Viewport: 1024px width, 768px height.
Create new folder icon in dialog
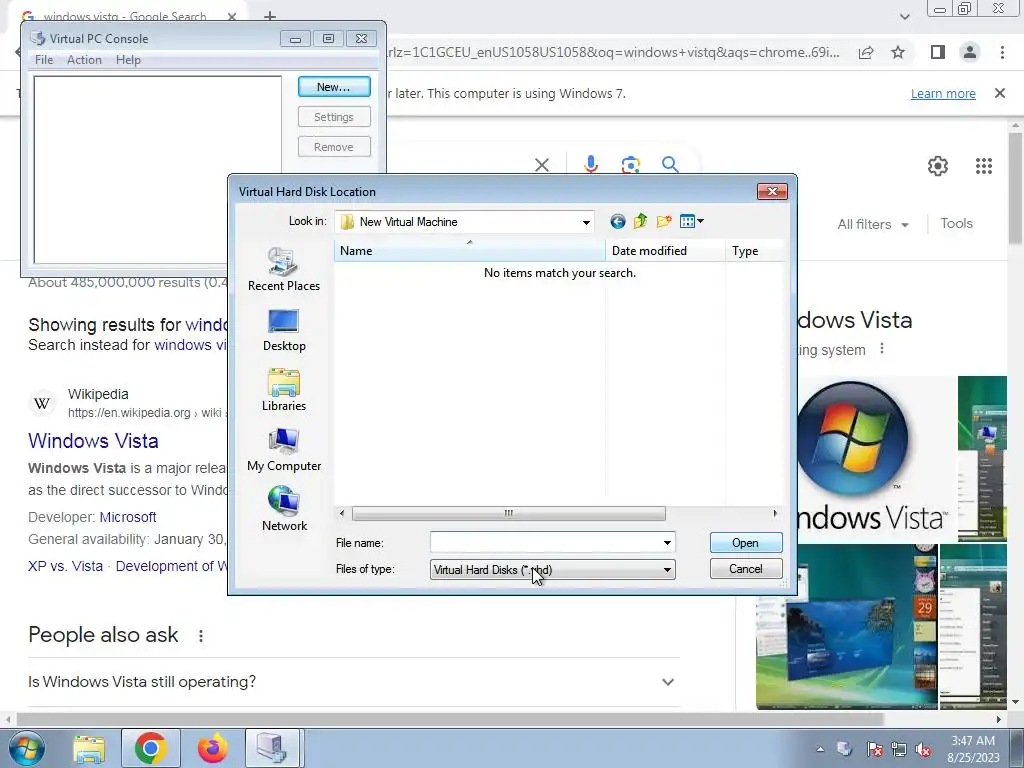click(x=664, y=222)
